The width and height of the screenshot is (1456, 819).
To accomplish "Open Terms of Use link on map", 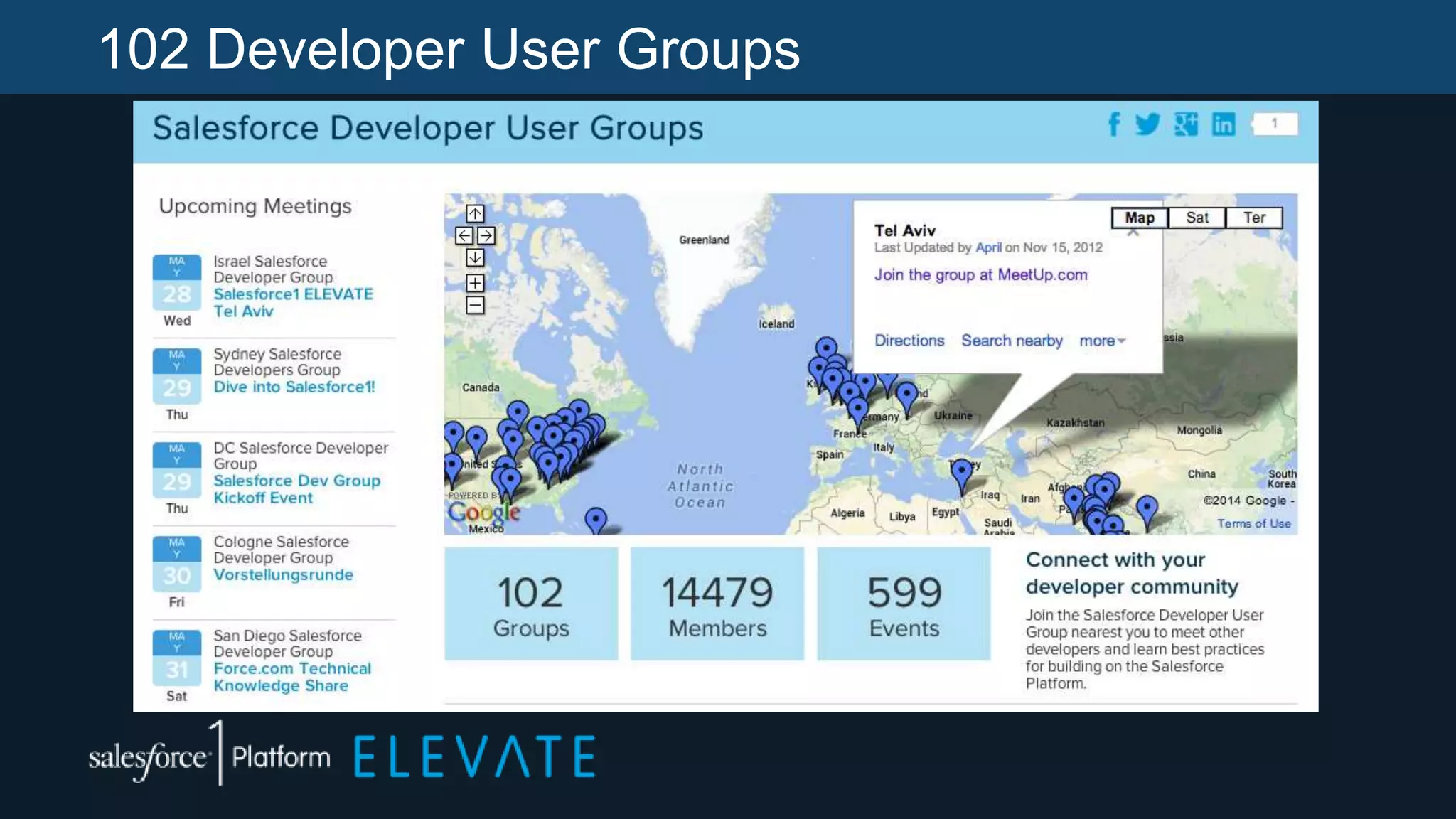I will pos(1254,523).
